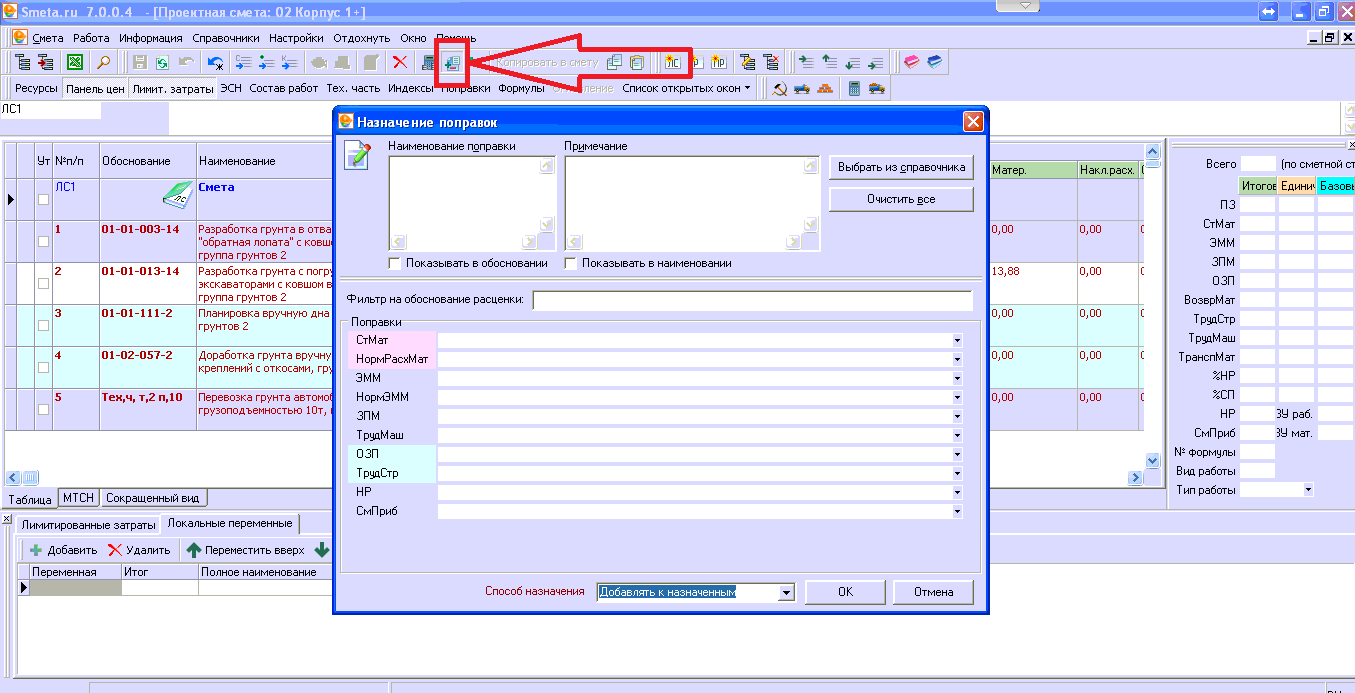The width and height of the screenshot is (1355, 693).
Task: Check the box in row 1 of table
Action: (x=42, y=241)
